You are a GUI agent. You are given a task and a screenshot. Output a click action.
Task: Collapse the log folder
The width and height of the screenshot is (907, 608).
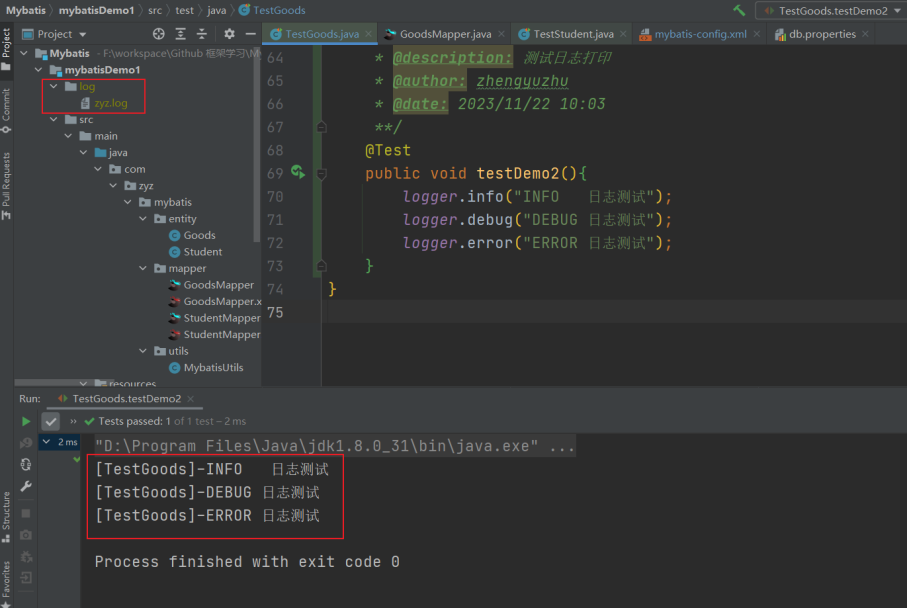click(x=54, y=86)
